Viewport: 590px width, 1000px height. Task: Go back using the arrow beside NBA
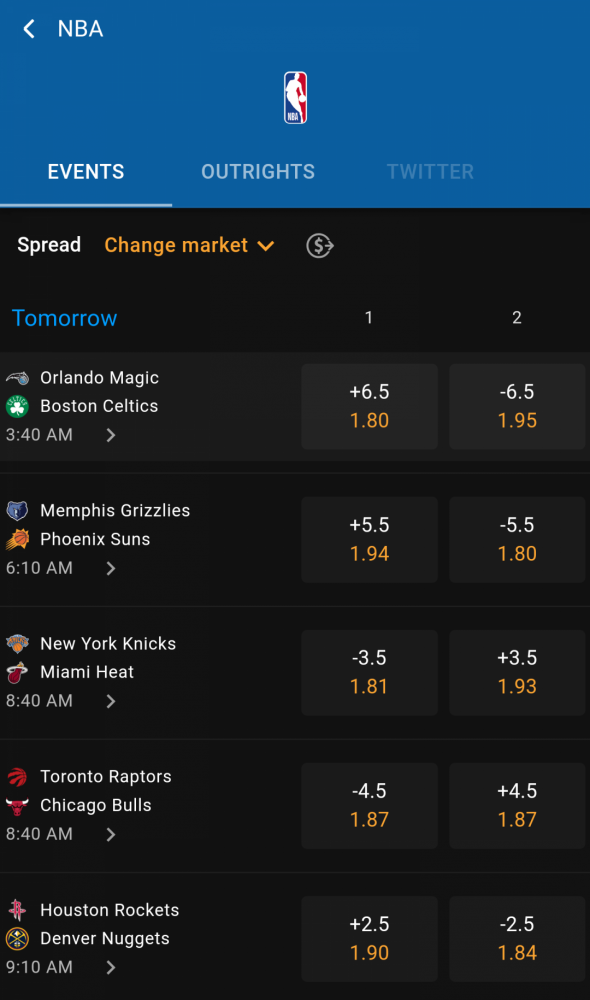29,29
